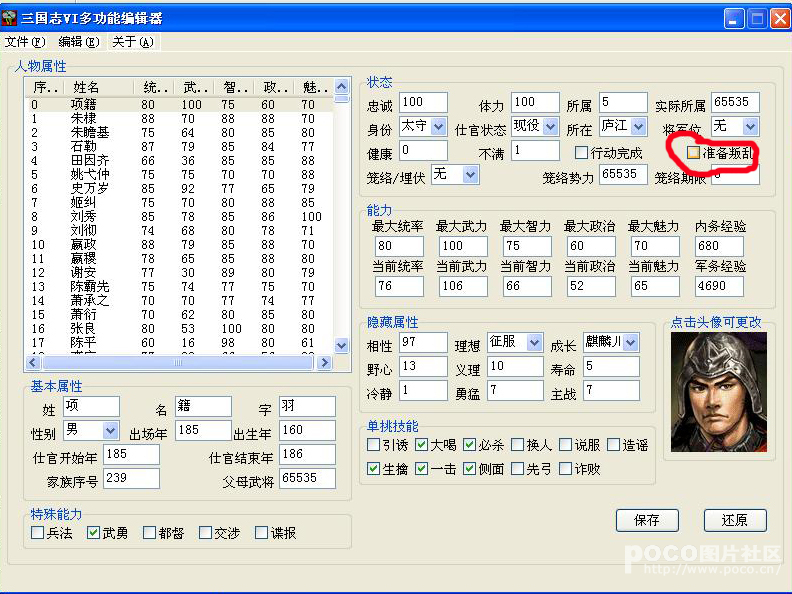Select the row for 项籍
Image resolution: width=792 pixels, height=594 pixels.
[x=179, y=105]
